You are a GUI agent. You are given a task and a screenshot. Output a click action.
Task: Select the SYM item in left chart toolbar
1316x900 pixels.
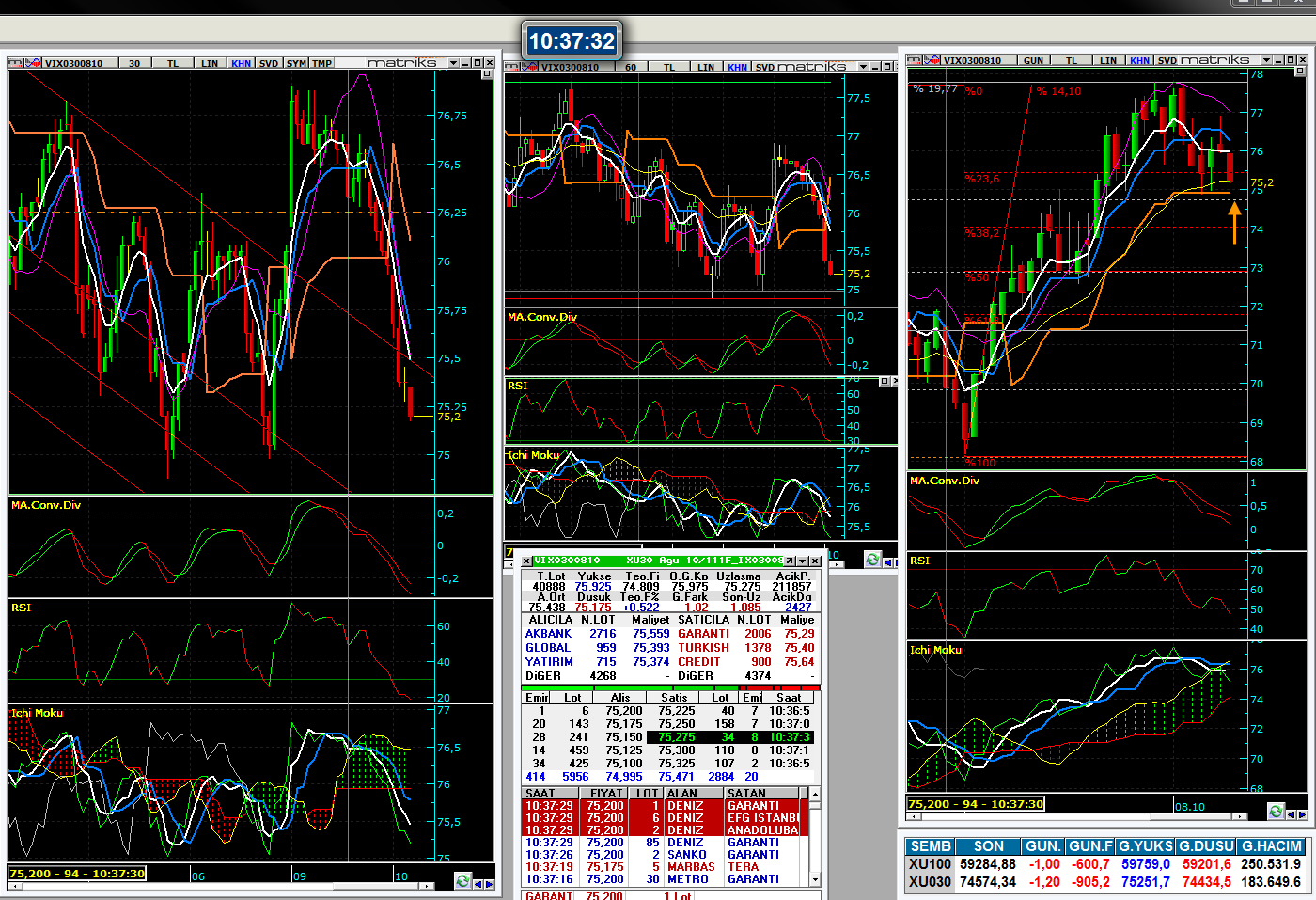(296, 63)
